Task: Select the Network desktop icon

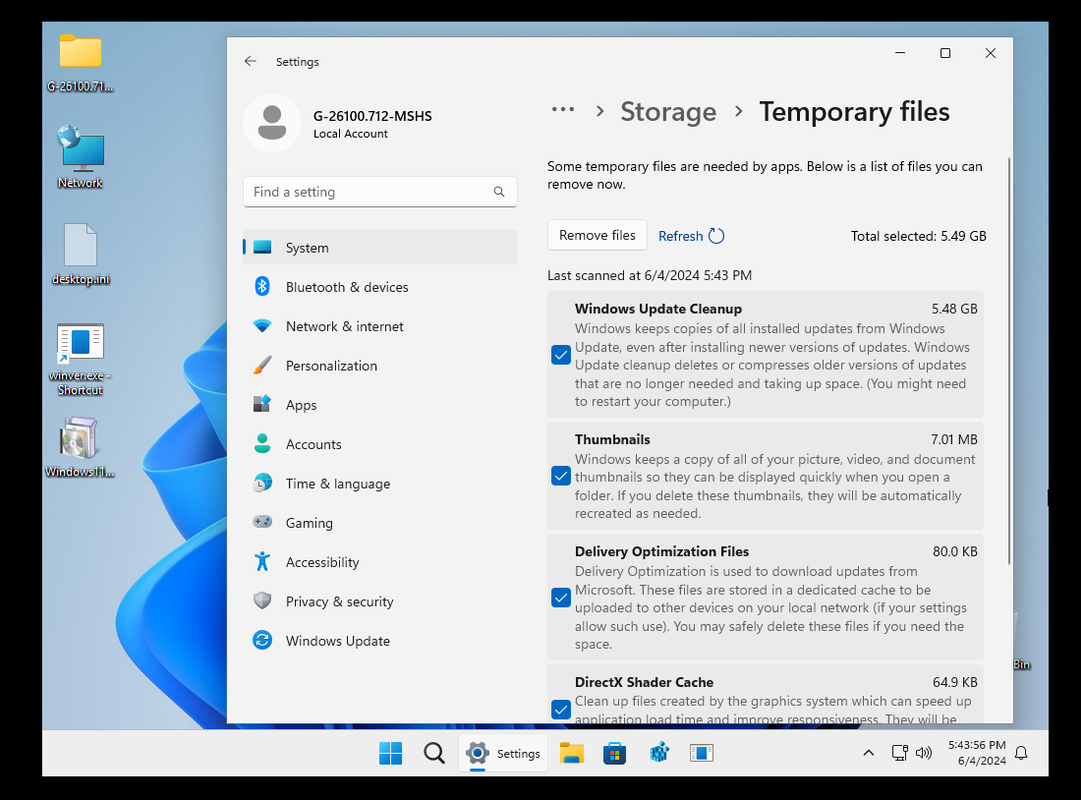Action: point(80,157)
